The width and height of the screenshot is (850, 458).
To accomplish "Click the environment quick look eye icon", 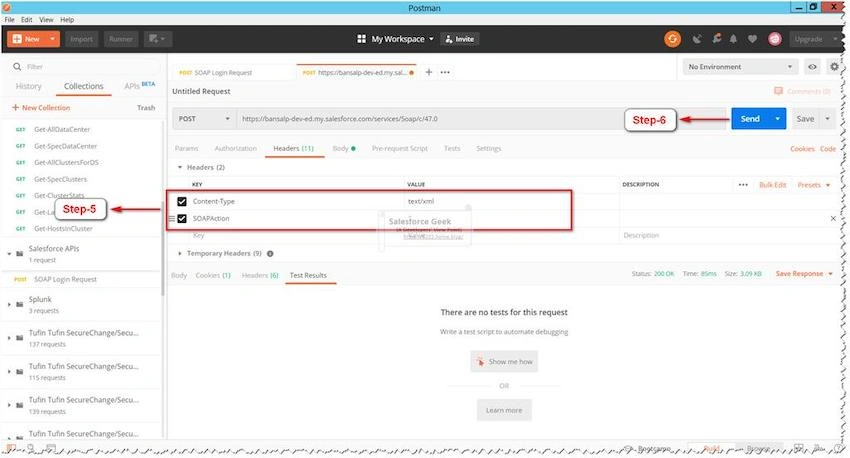I will point(812,67).
